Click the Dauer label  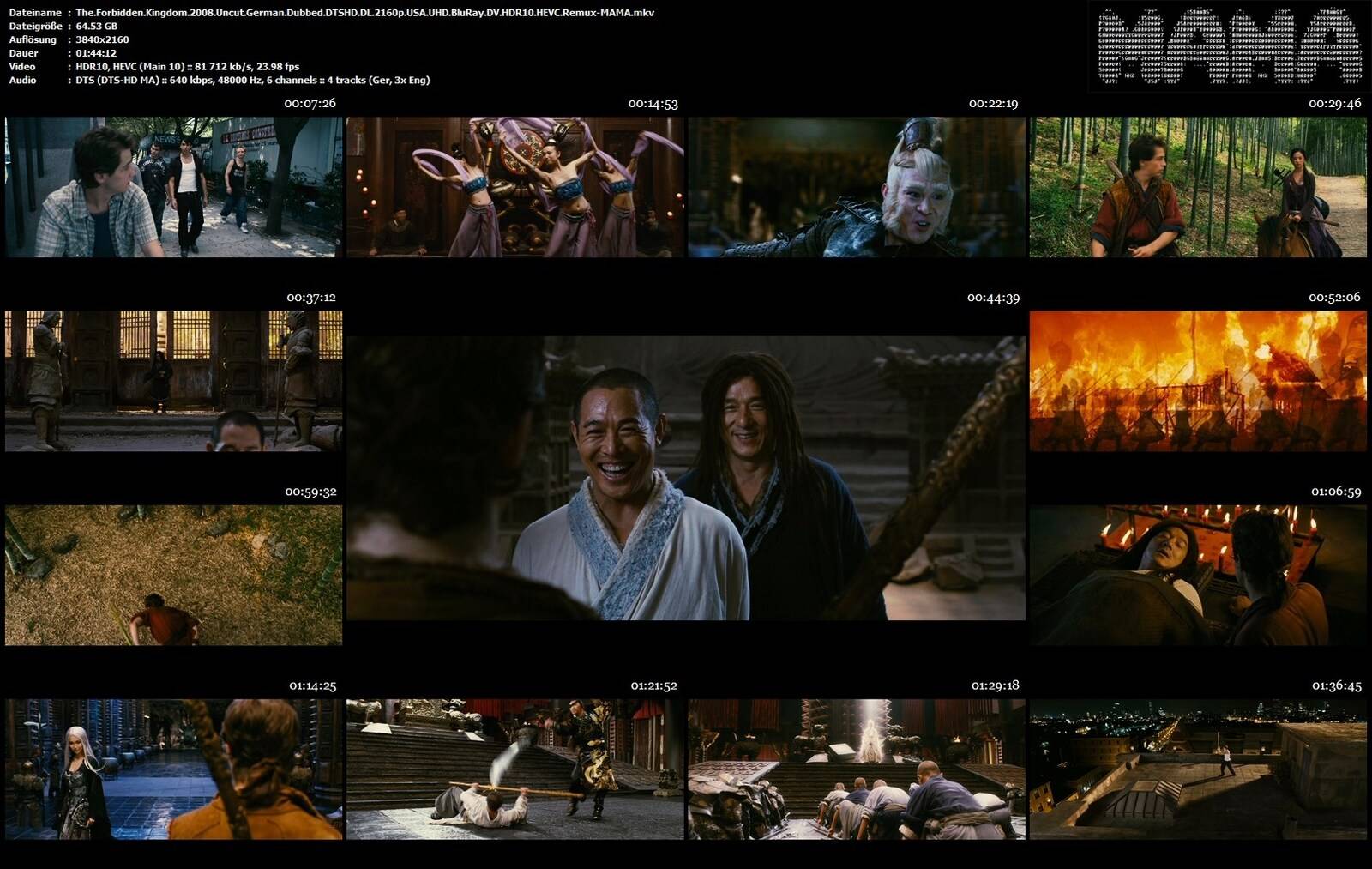click(23, 53)
